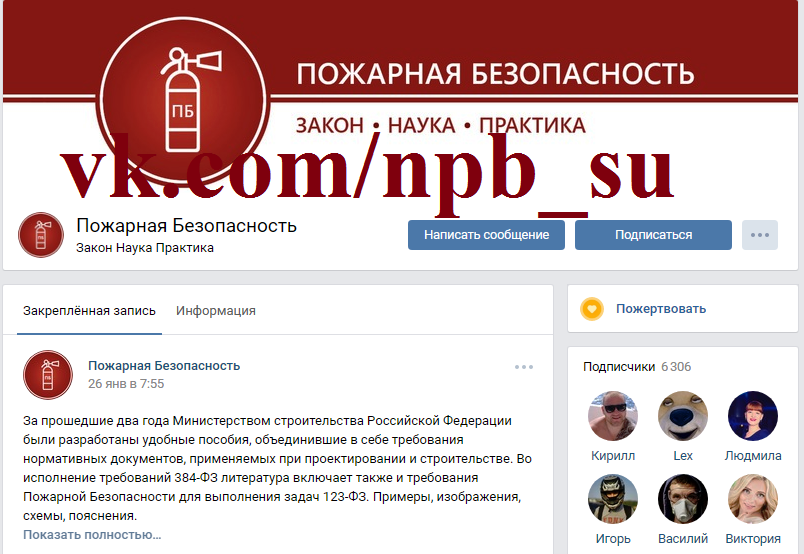Open the Пожертвовать link
The image size is (804, 554).
point(661,309)
